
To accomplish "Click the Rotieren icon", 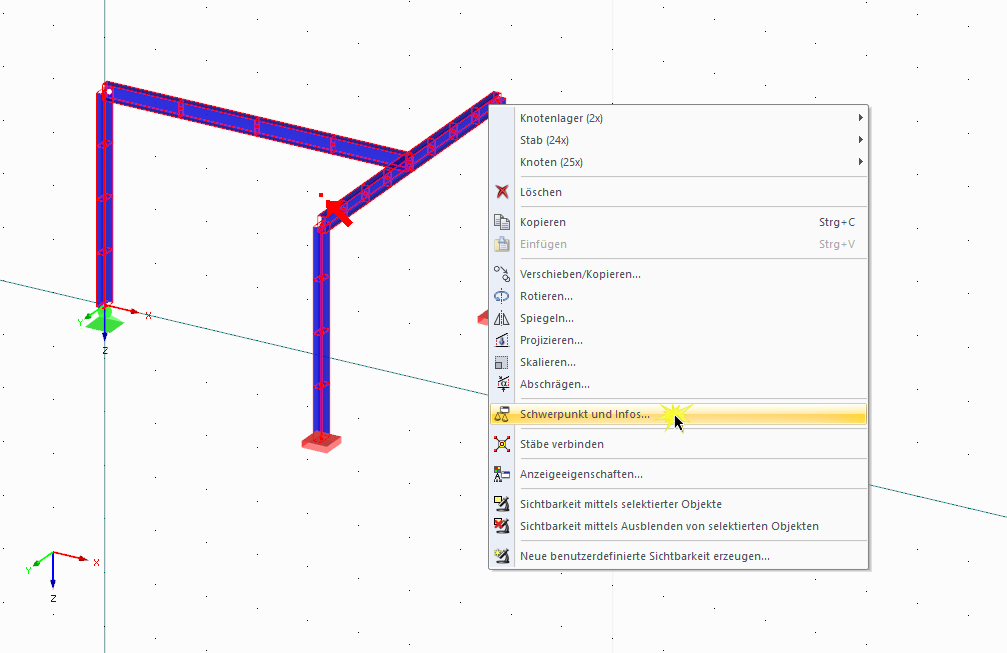I will (x=502, y=296).
